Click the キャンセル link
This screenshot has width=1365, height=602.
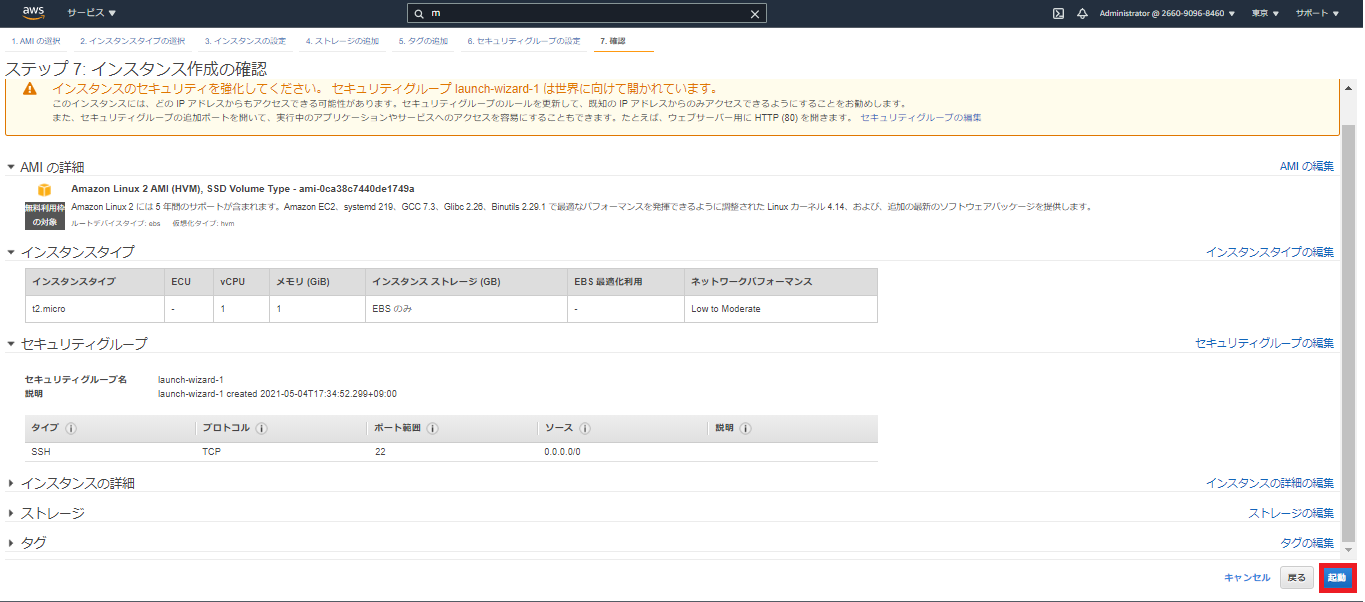(x=1247, y=578)
